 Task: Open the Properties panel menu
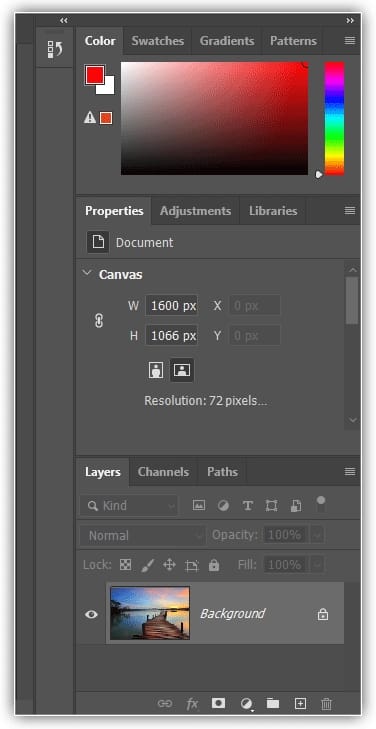pos(350,211)
